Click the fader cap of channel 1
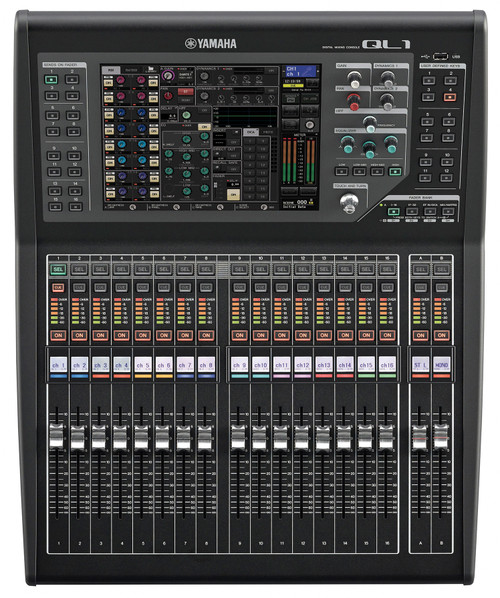The image size is (500, 598). click(57, 436)
